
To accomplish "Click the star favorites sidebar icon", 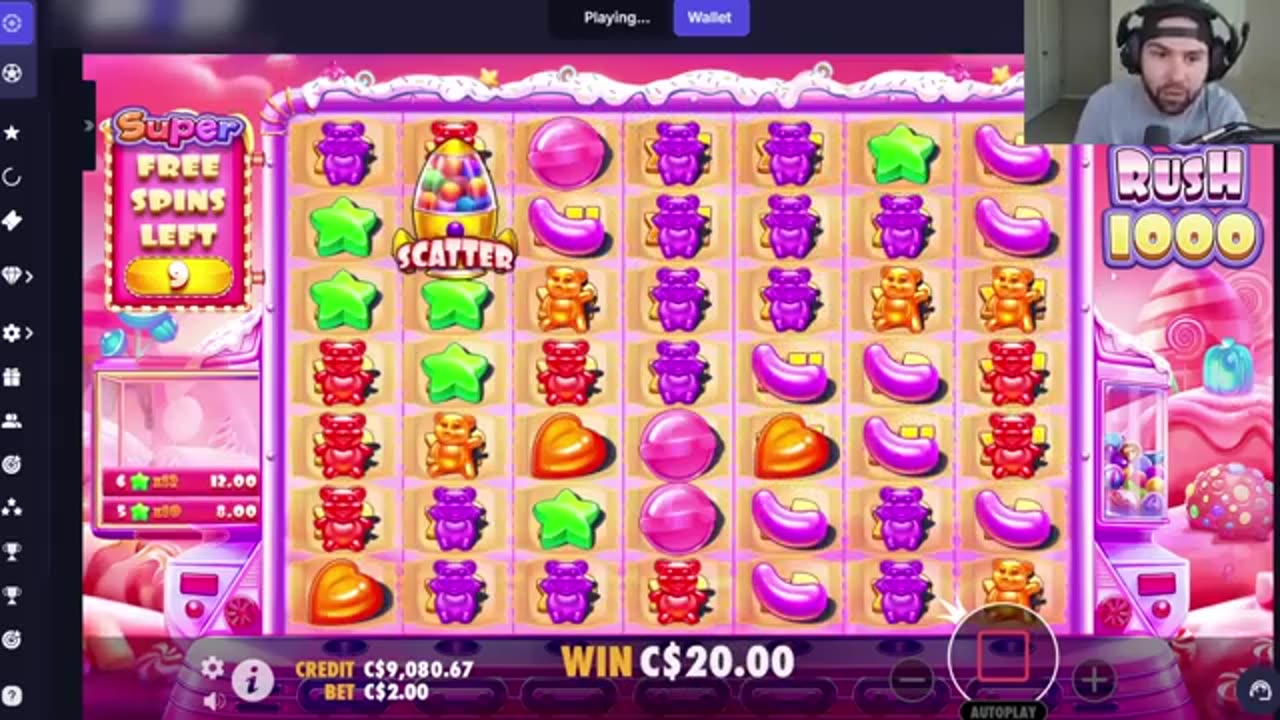I will 12,132.
